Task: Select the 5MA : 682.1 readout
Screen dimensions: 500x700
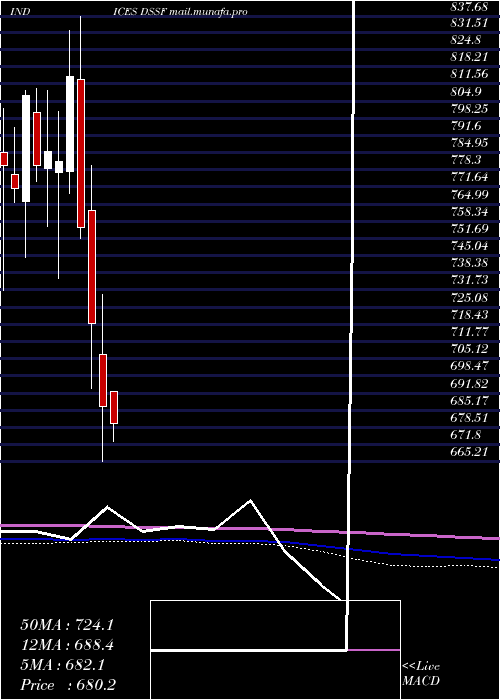Action: click(x=62, y=665)
